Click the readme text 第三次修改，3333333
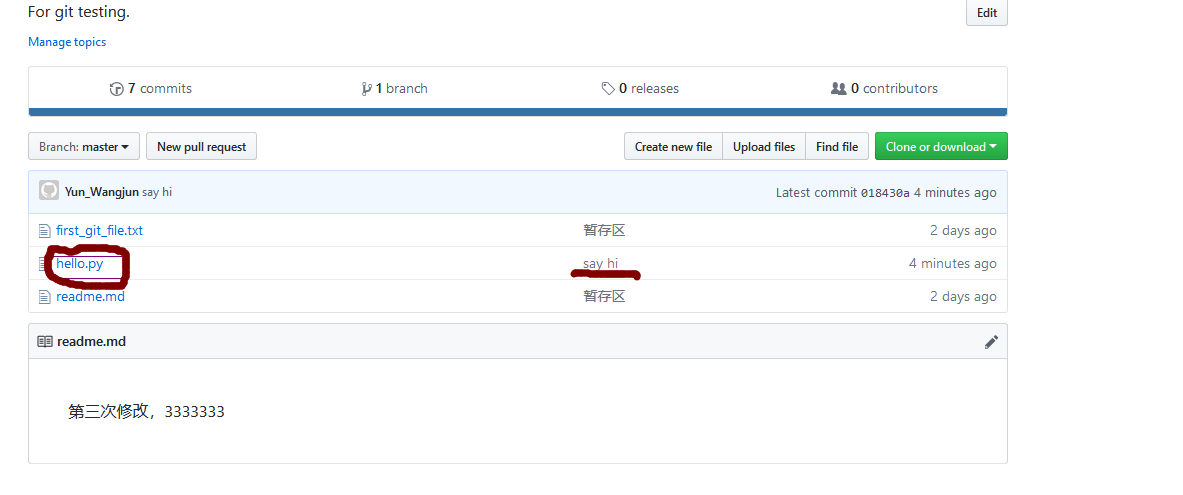Screen dimensions: 1183x495 [x=146, y=412]
